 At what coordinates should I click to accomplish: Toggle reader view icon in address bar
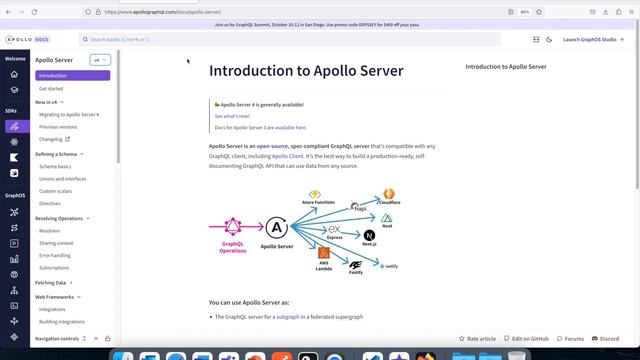click(x=511, y=12)
